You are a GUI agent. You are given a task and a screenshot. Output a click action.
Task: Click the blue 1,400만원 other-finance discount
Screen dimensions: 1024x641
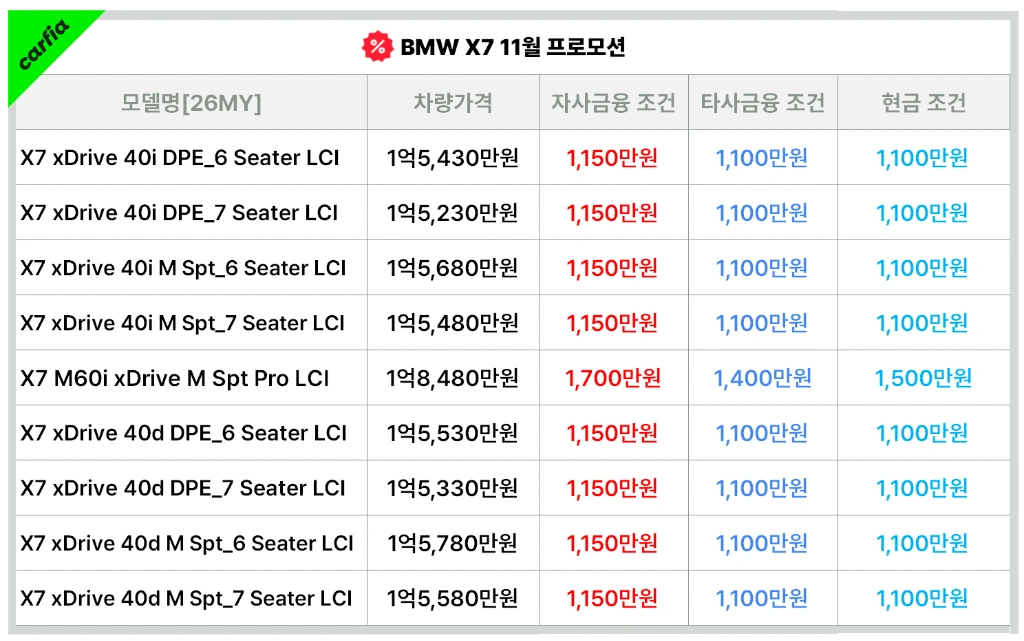(x=762, y=378)
